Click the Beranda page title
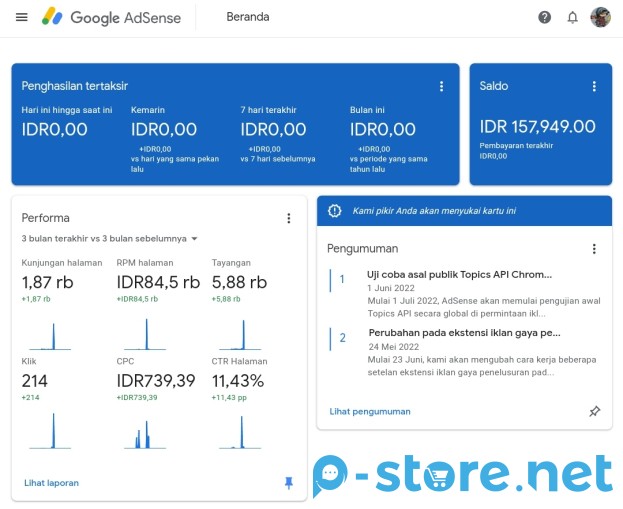 [248, 17]
